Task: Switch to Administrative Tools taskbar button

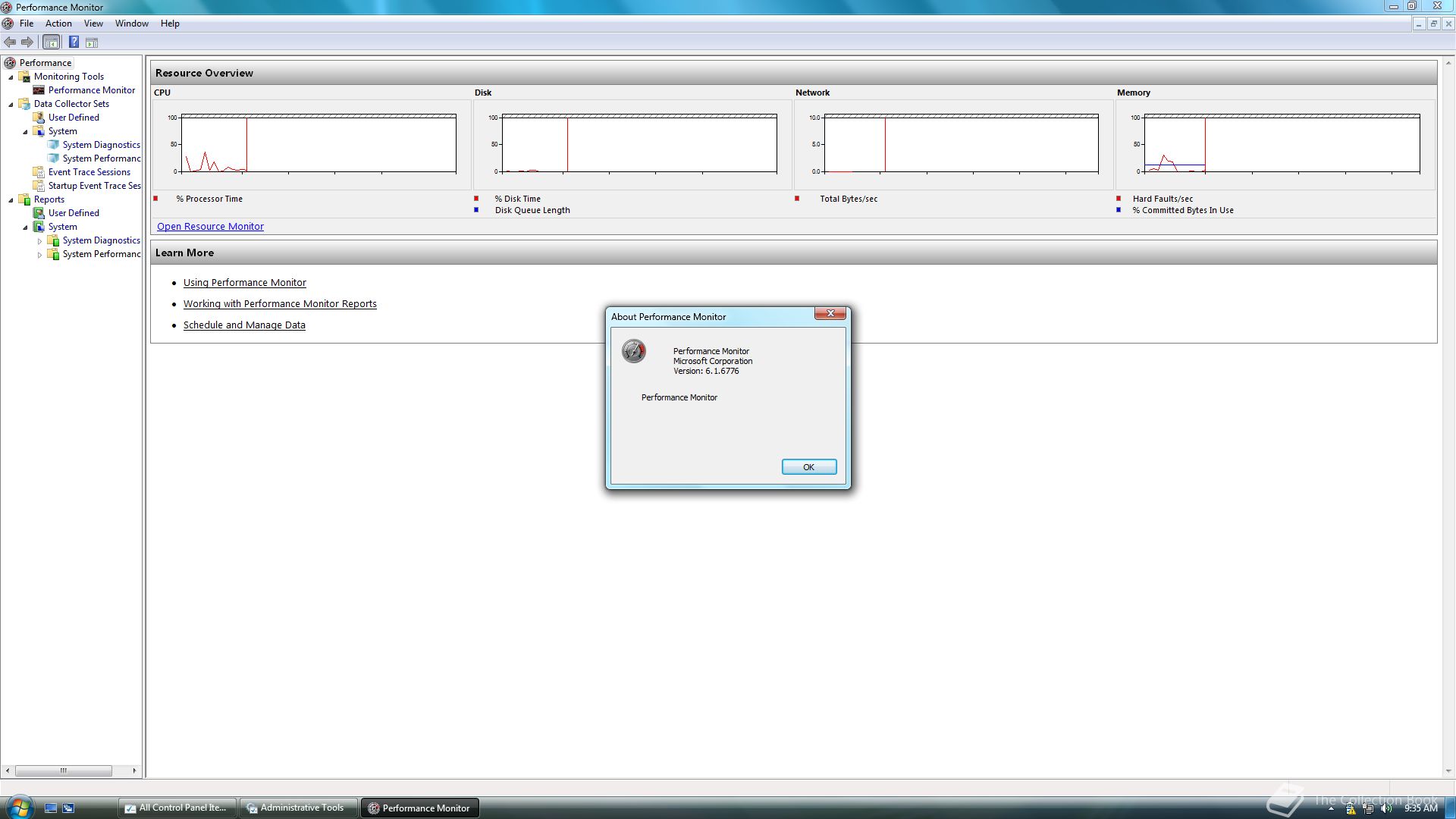Action: [298, 808]
